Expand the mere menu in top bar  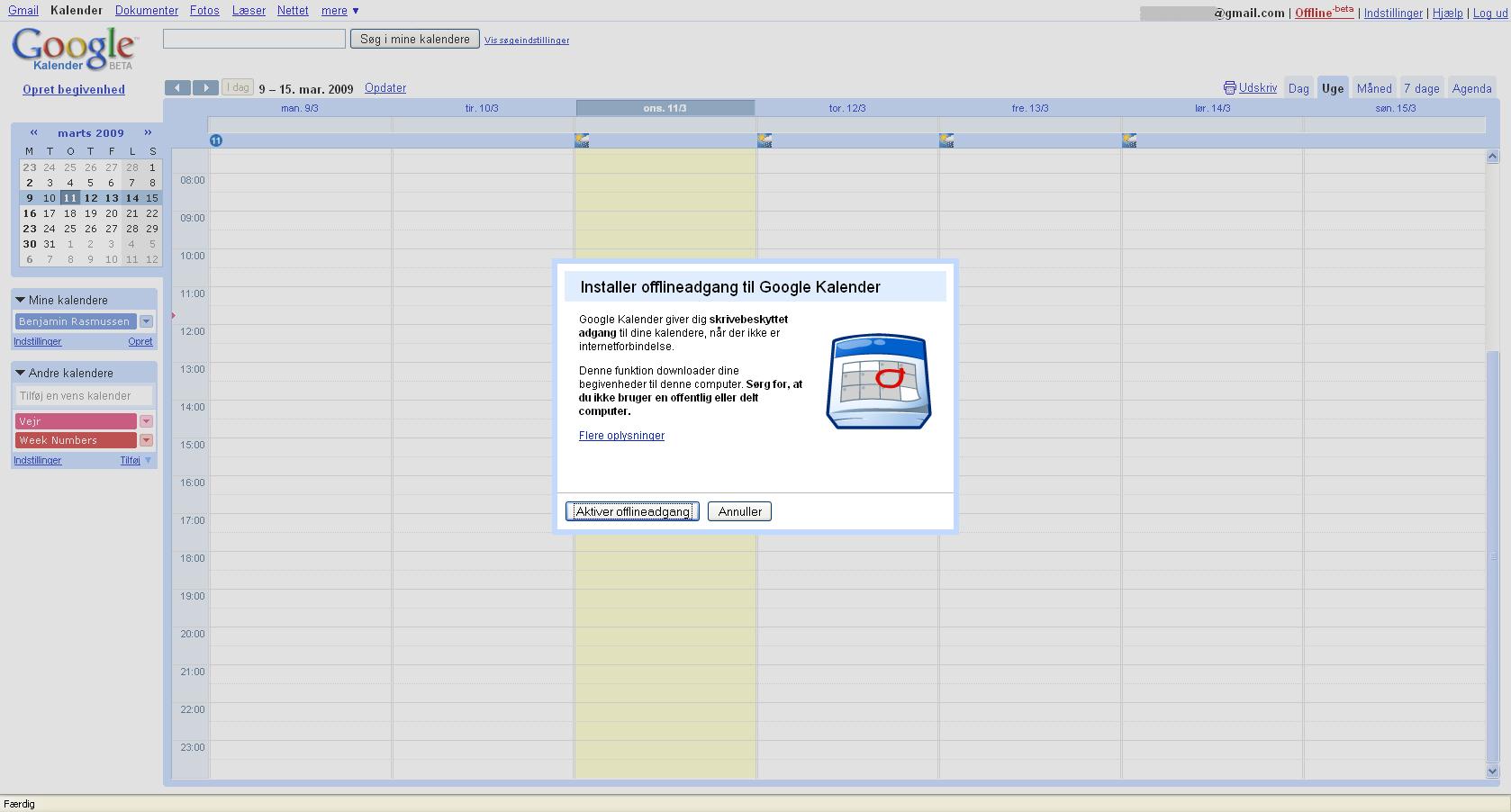click(340, 11)
